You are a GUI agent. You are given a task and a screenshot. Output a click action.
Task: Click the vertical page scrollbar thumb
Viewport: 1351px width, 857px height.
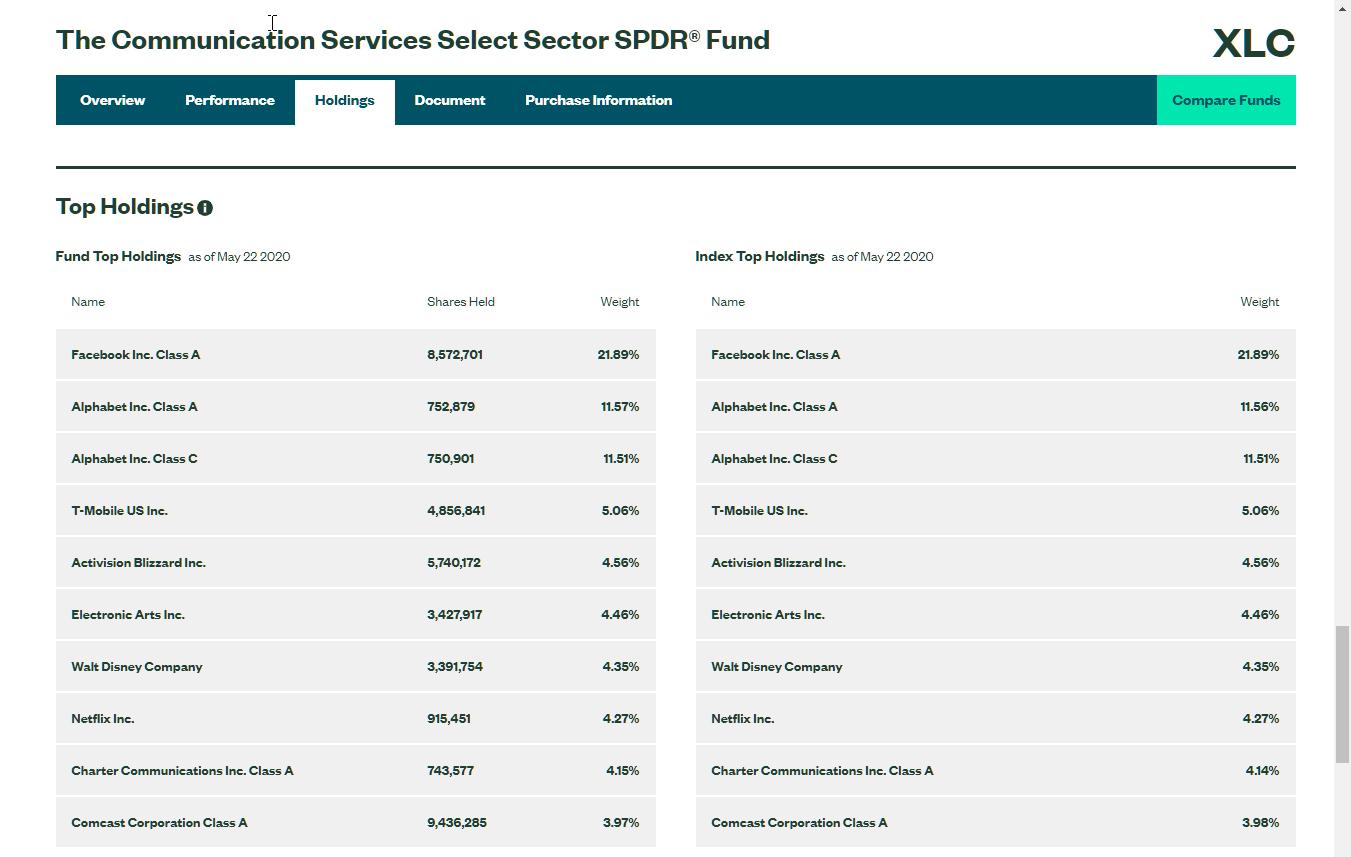tap(1342, 694)
